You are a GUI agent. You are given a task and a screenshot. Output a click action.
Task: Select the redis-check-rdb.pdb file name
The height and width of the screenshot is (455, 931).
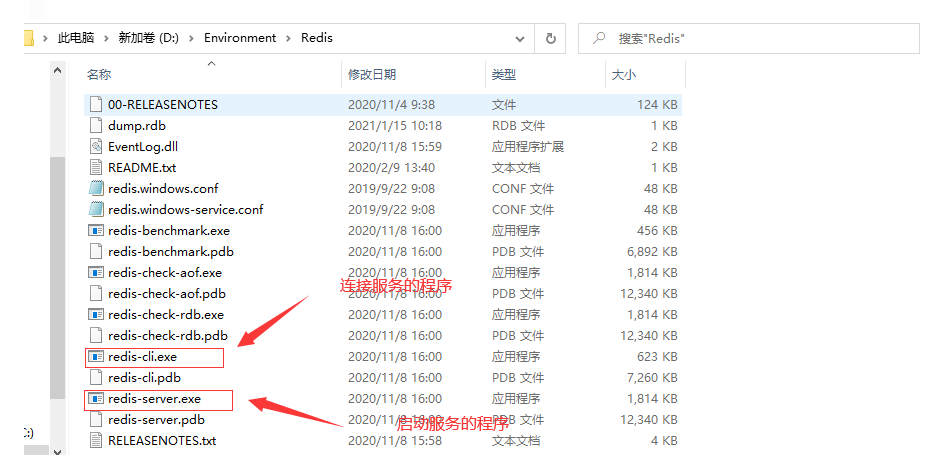click(x=167, y=336)
